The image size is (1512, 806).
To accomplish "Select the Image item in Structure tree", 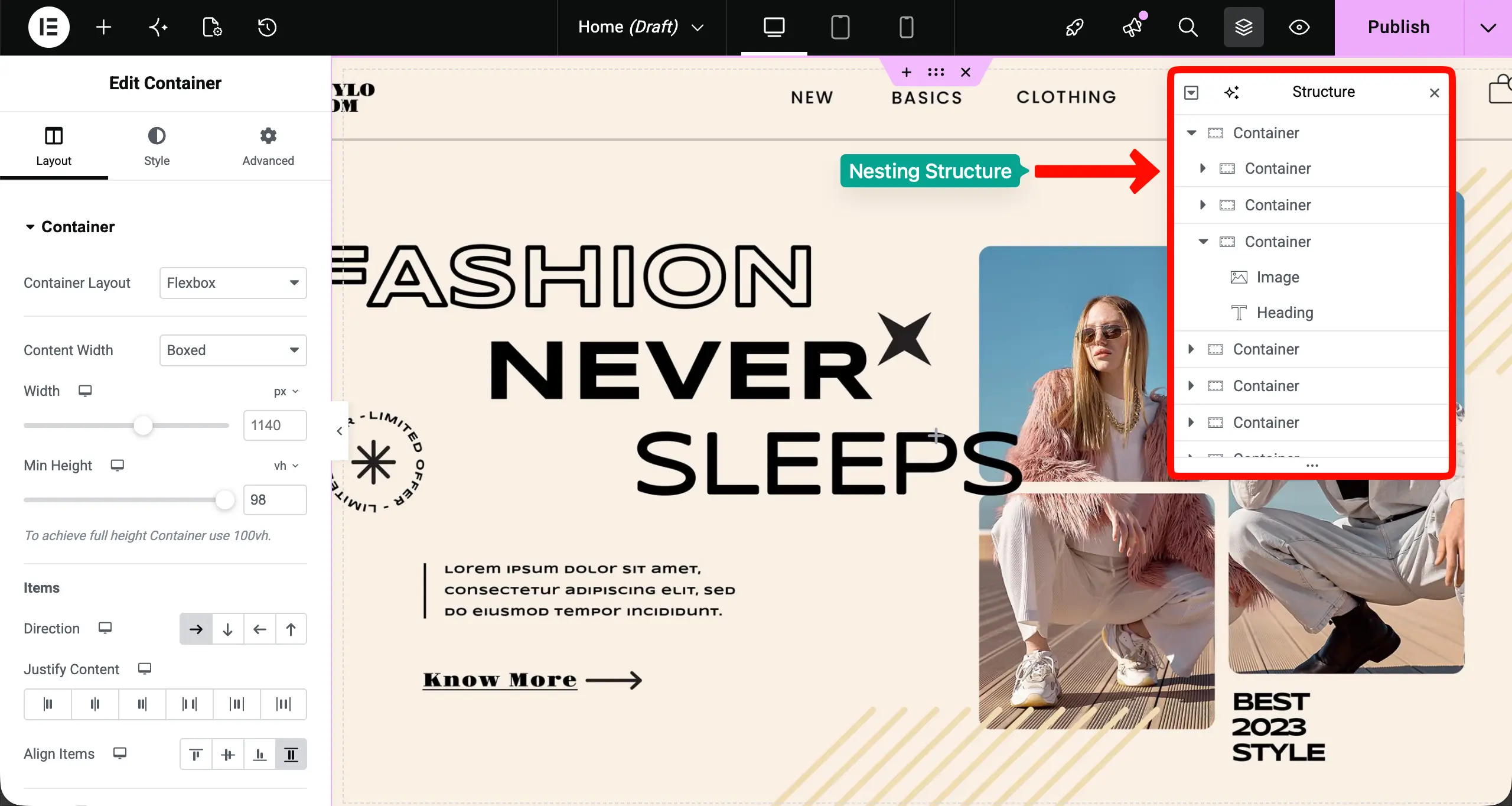I will click(x=1278, y=277).
